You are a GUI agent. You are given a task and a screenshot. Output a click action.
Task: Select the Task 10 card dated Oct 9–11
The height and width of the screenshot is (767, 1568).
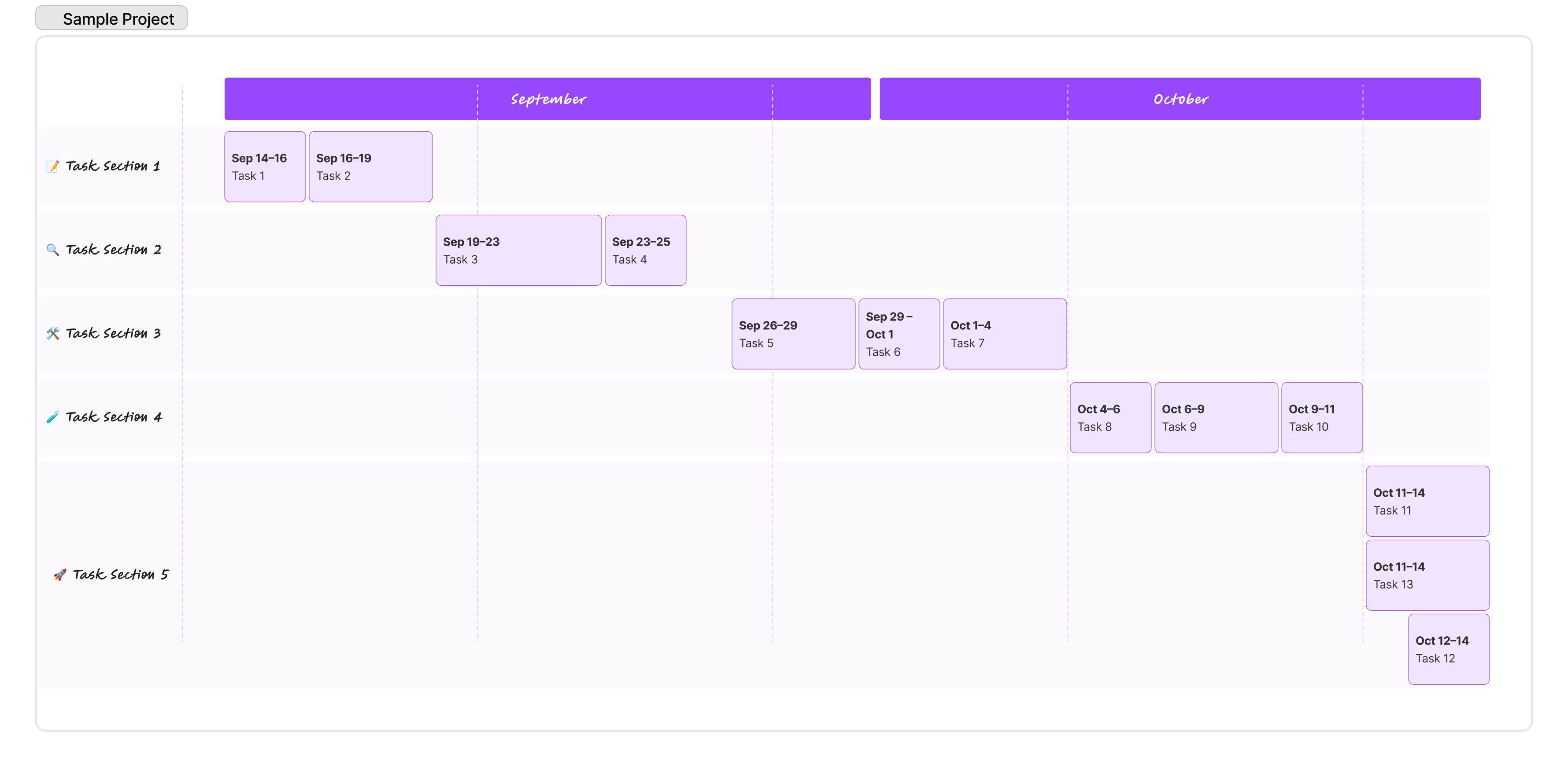pos(1322,417)
